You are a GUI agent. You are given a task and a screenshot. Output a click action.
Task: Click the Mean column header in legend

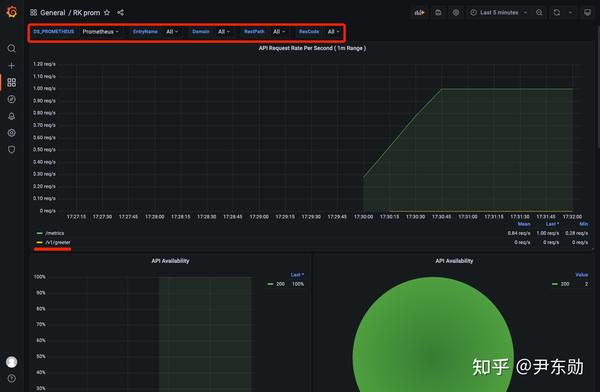pyautogui.click(x=524, y=224)
